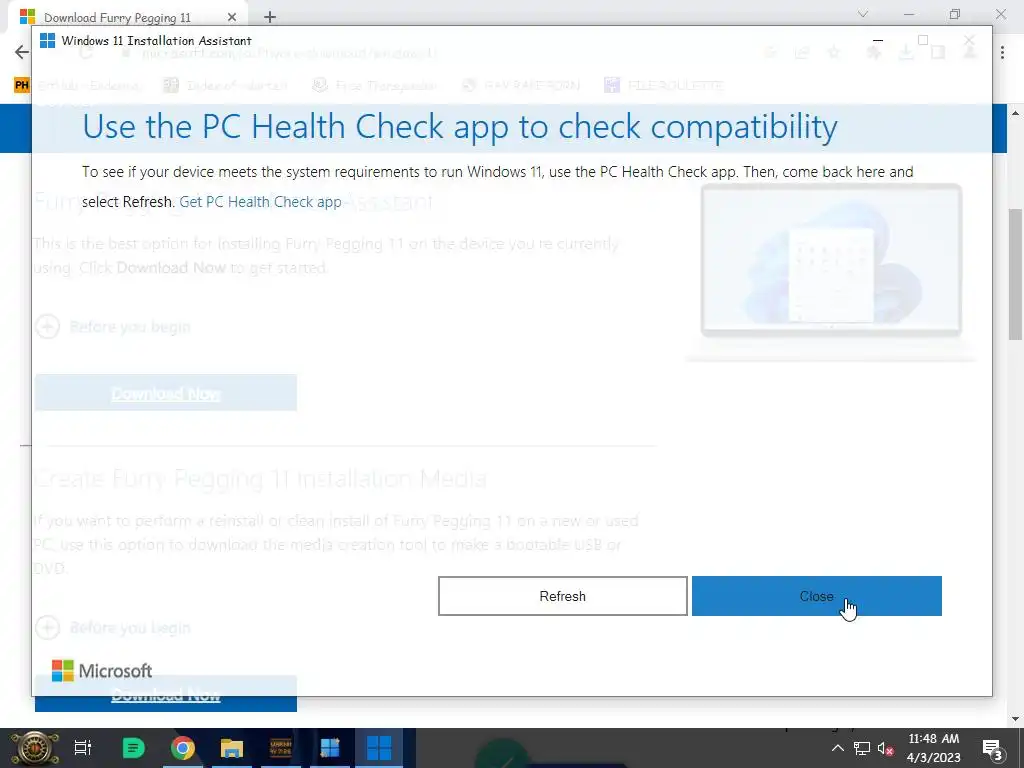This screenshot has height=768, width=1024.
Task: Open the light blue Windows 11 icon on the taskbar
Action: [330, 748]
